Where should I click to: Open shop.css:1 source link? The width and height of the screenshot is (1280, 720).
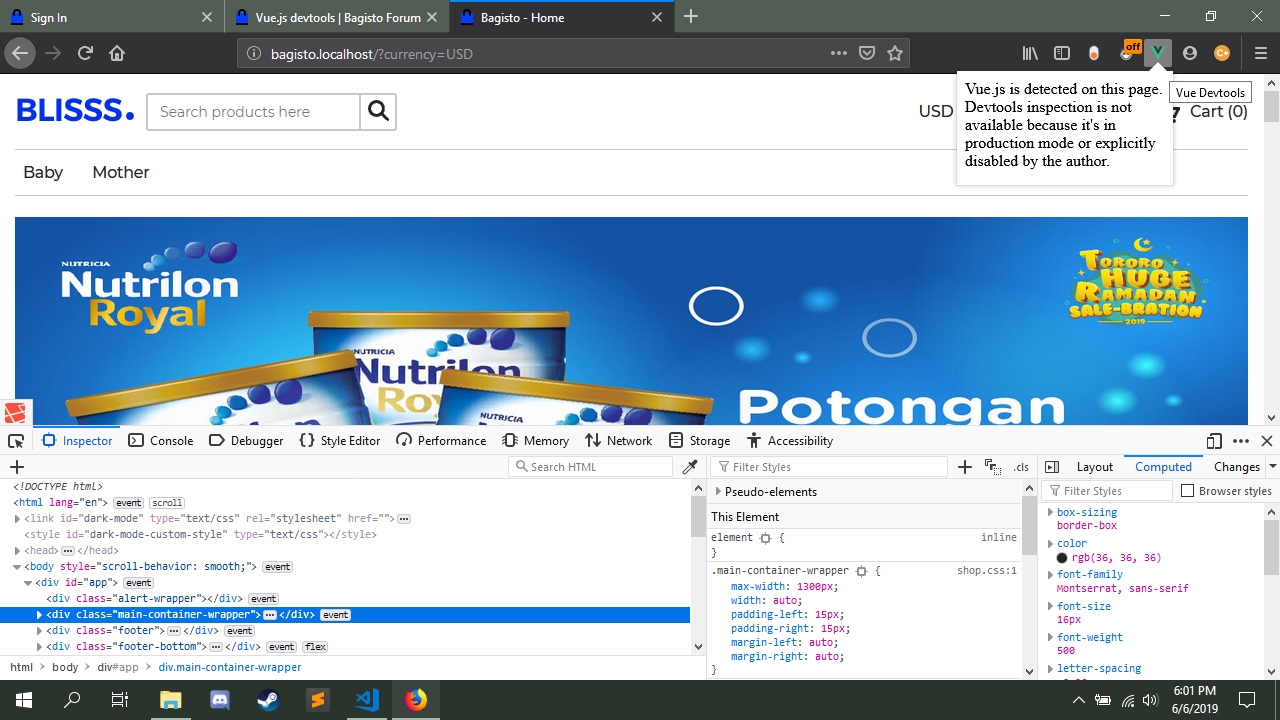click(x=987, y=571)
